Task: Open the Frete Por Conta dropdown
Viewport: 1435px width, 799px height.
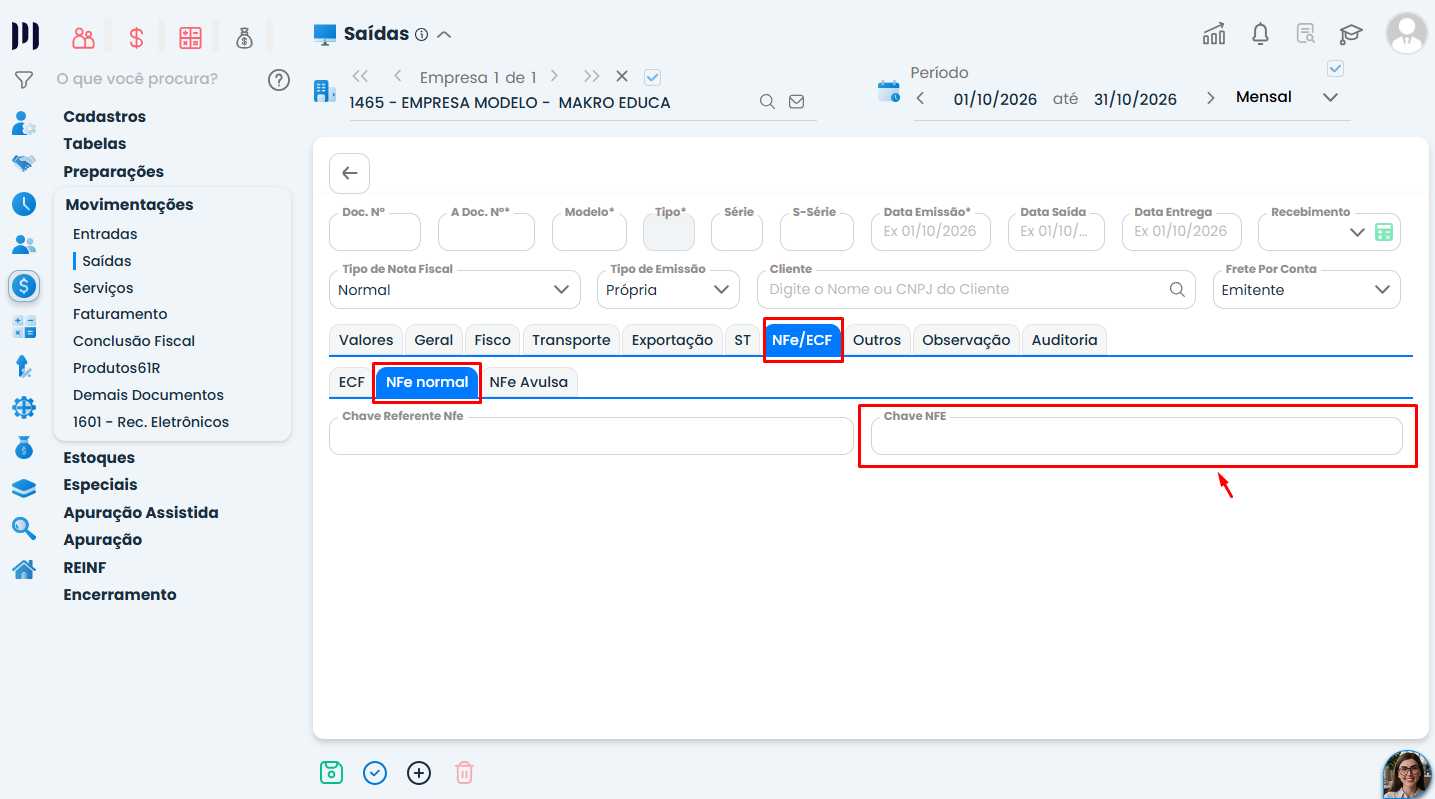Action: click(1306, 290)
